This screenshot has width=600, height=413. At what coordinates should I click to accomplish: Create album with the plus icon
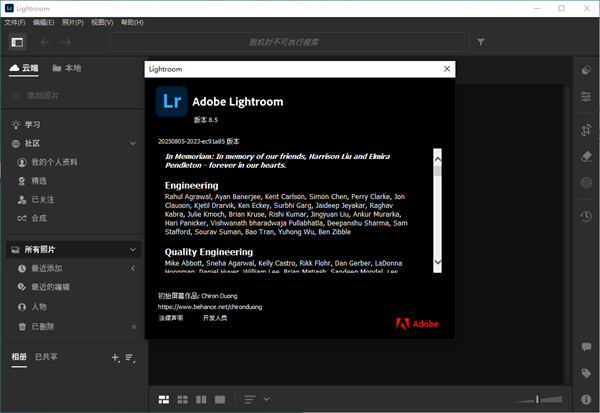pyautogui.click(x=115, y=357)
